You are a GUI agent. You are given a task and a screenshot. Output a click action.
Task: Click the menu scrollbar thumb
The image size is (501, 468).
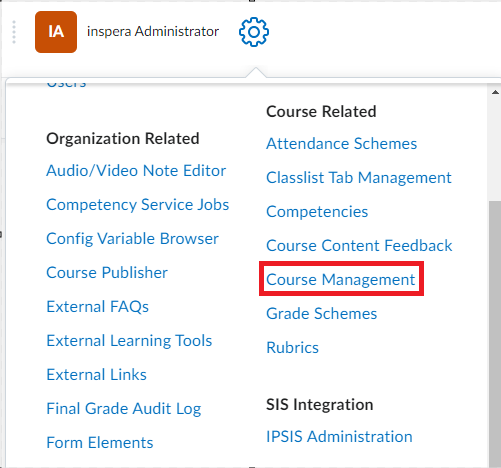[495, 333]
